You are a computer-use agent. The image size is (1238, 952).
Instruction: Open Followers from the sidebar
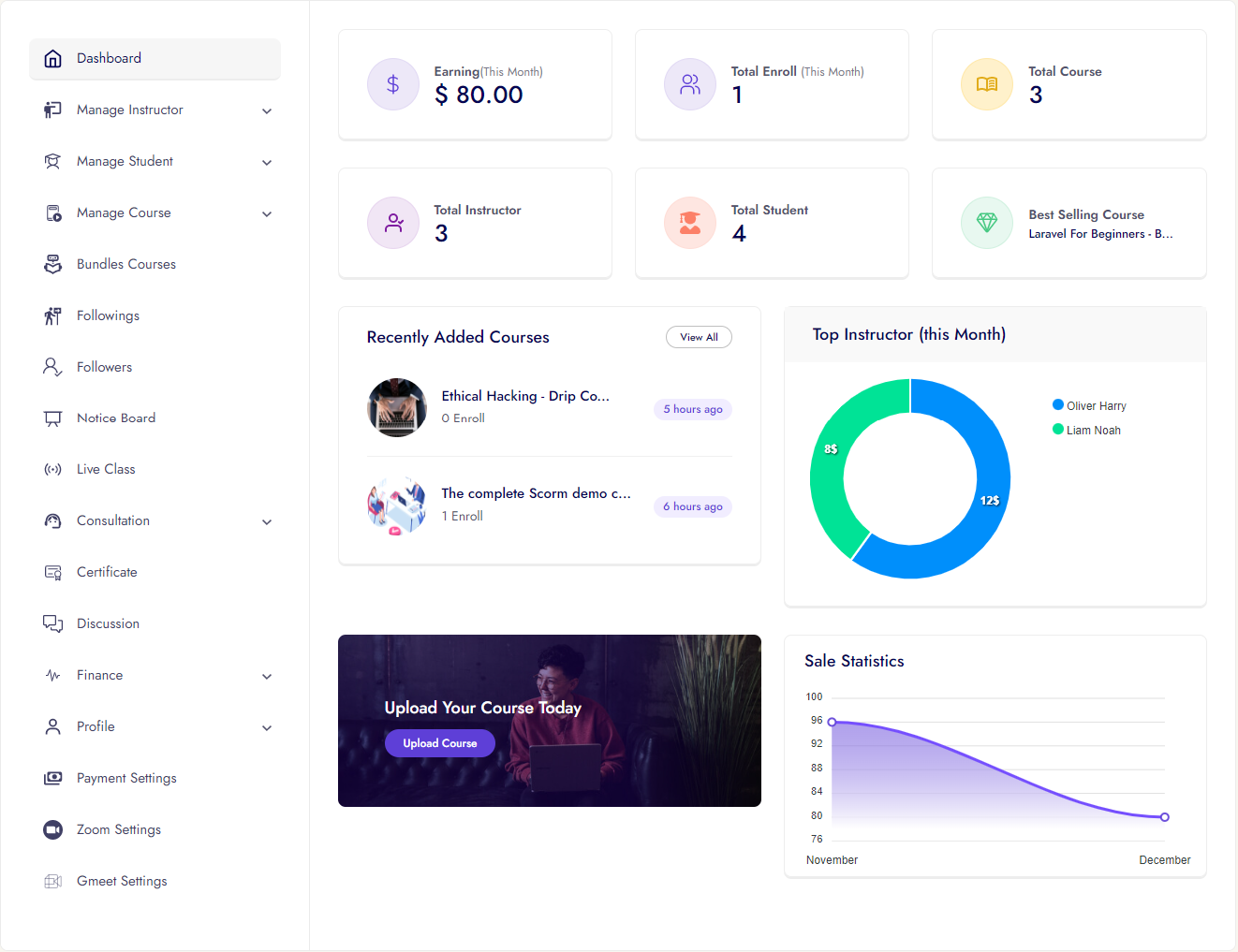(x=104, y=368)
